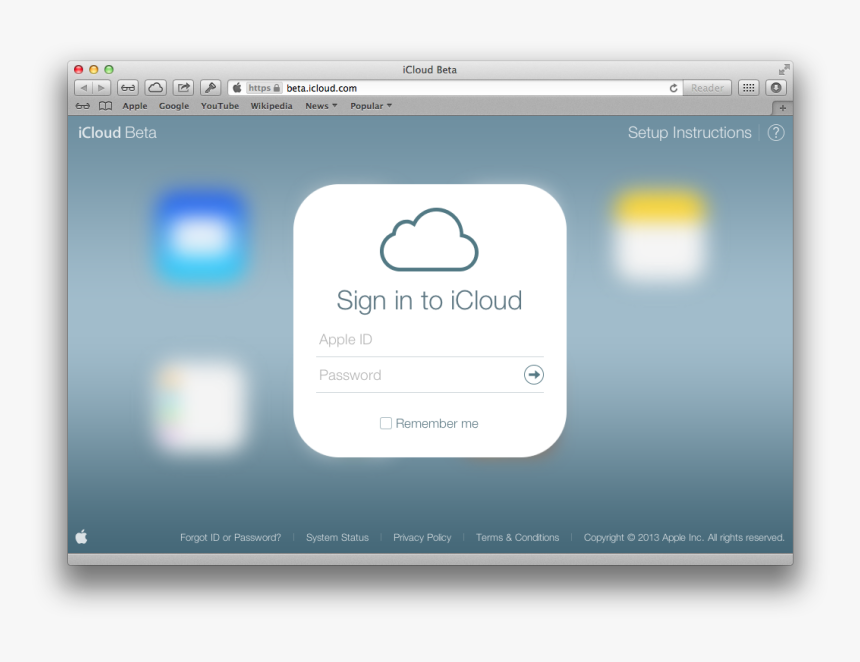860x662 pixels.
Task: Reload the page with the refresh icon
Action: point(673,87)
